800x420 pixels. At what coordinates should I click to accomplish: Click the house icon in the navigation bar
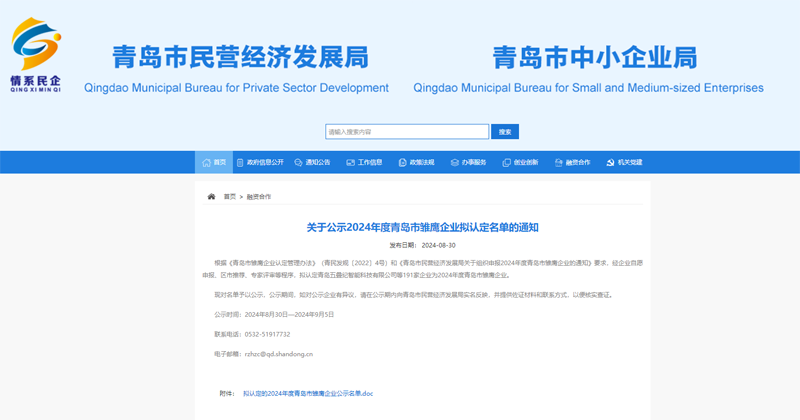point(206,162)
